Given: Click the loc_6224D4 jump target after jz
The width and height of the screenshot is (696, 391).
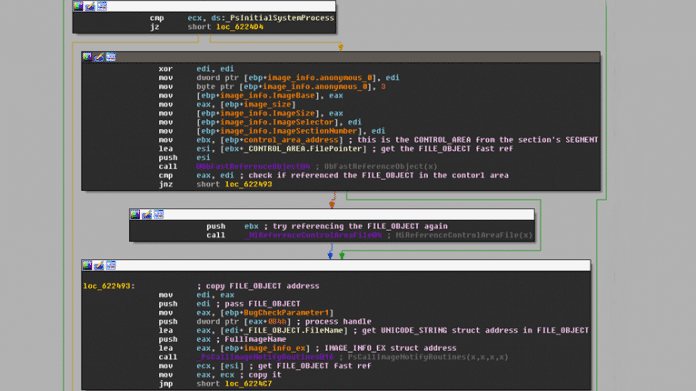Looking at the screenshot, I should [240, 27].
